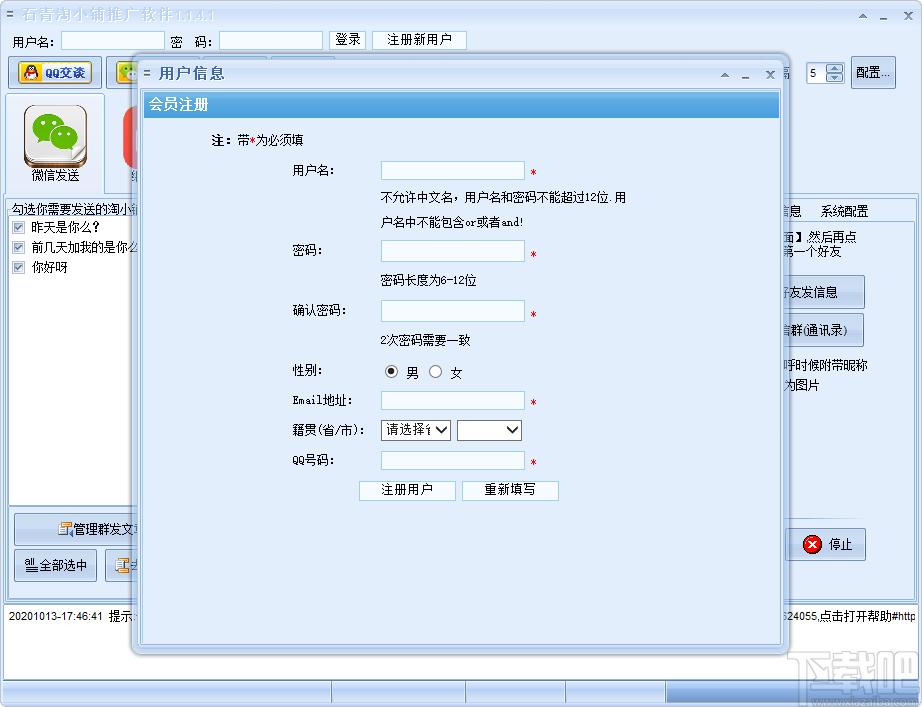Open the city dropdown next to province

point(489,430)
